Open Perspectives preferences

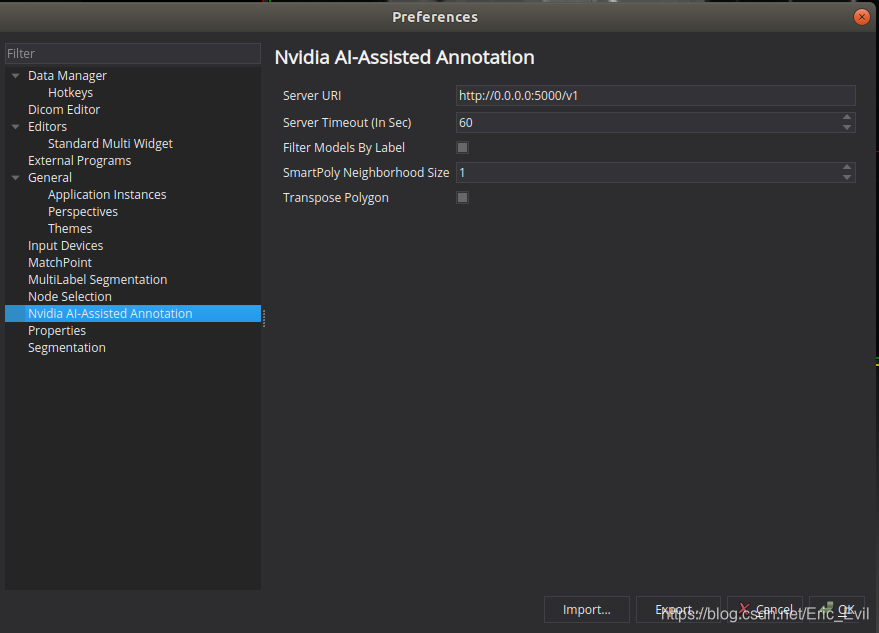click(x=82, y=211)
